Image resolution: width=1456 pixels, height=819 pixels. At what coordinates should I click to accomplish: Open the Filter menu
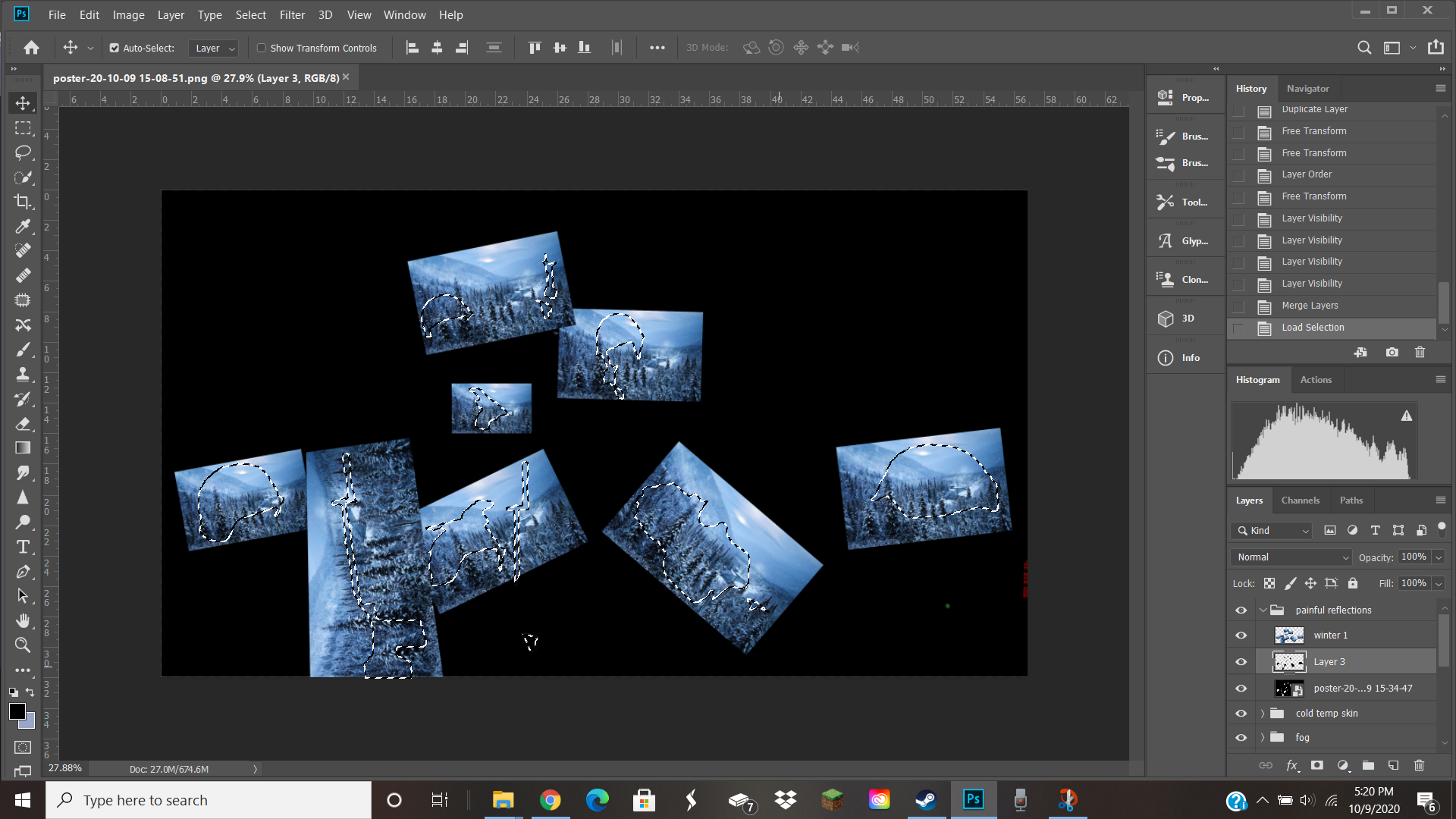click(292, 15)
